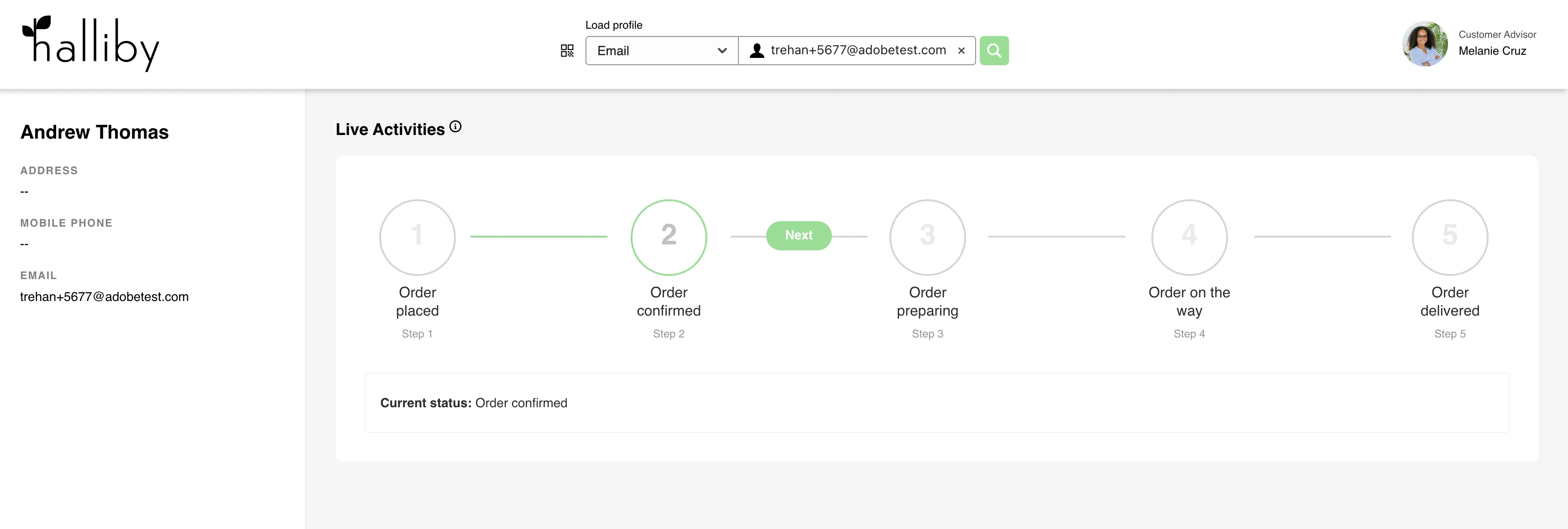Click the Customer Advisor role text
The width and height of the screenshot is (1568, 529).
point(1497,35)
